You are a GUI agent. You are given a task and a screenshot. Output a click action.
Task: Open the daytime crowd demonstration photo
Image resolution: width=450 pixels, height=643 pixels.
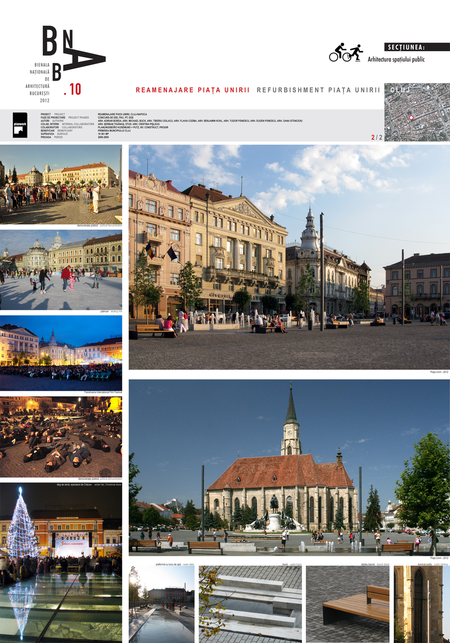coord(61,184)
